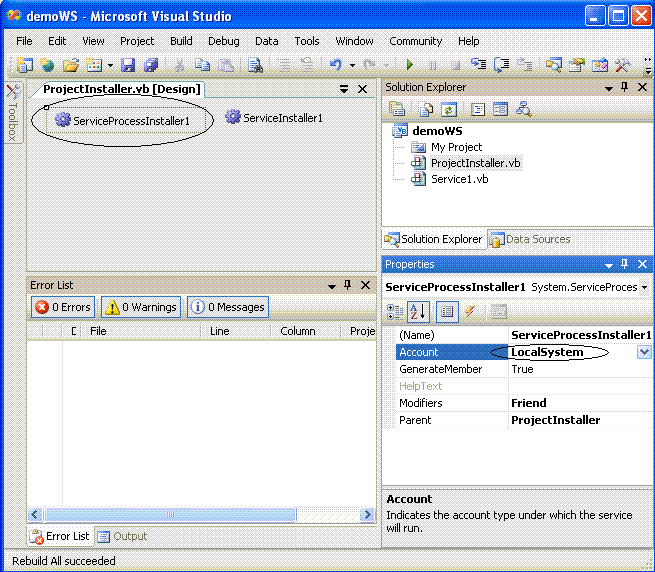Viewport: 655px width, 572px height.
Task: Click the View Designer icon in Solution Explorer
Action: 500,109
